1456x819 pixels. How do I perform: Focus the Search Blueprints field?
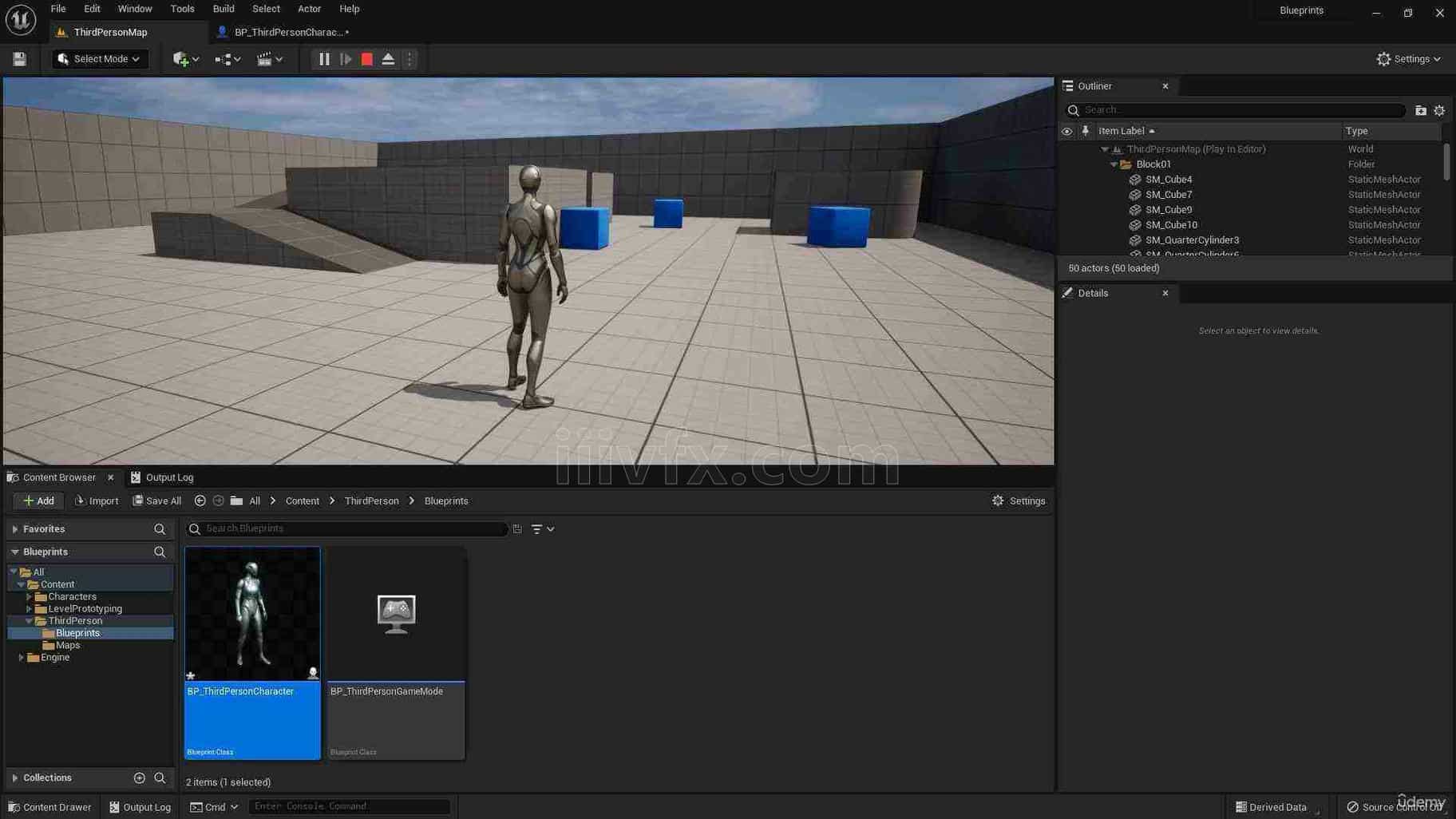pyautogui.click(x=346, y=528)
